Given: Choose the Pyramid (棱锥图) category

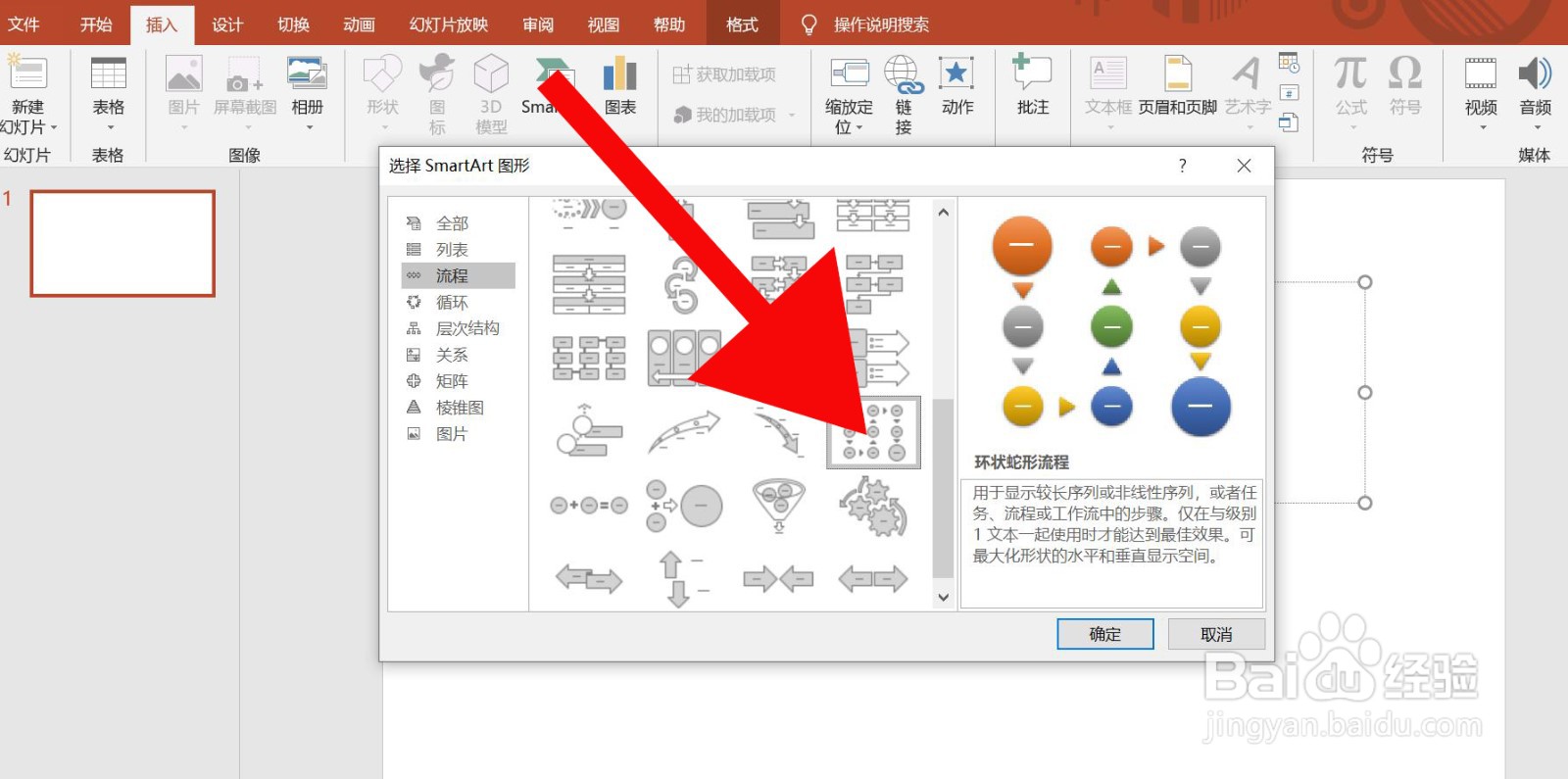Looking at the screenshot, I should tap(460, 408).
